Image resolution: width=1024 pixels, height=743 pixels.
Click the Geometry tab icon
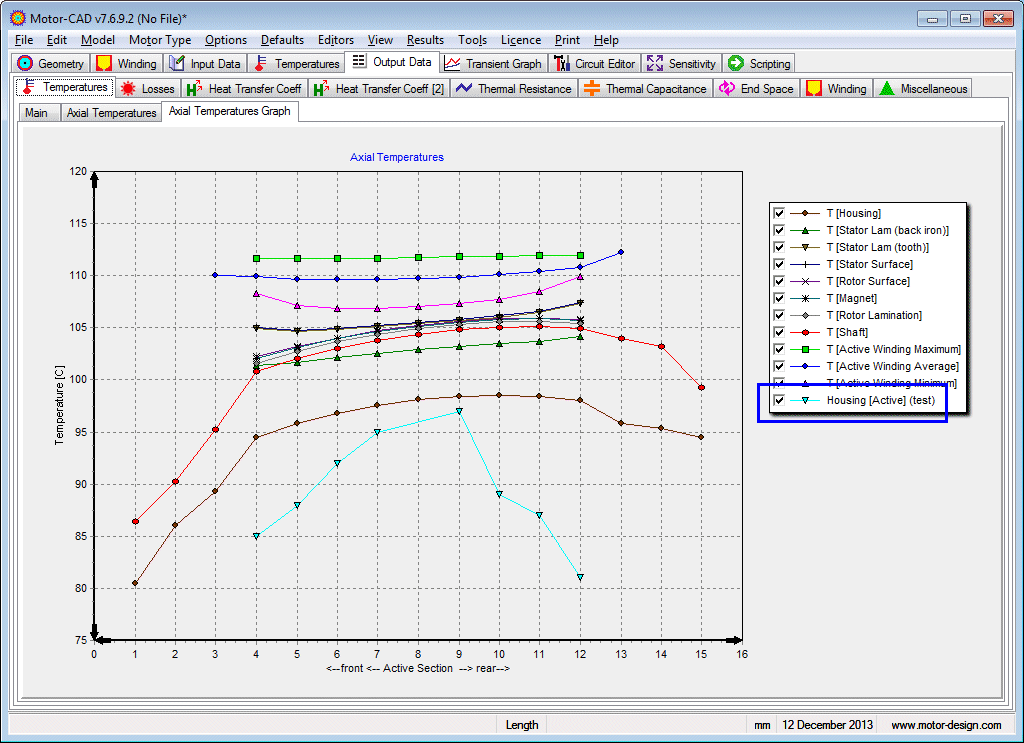point(26,63)
